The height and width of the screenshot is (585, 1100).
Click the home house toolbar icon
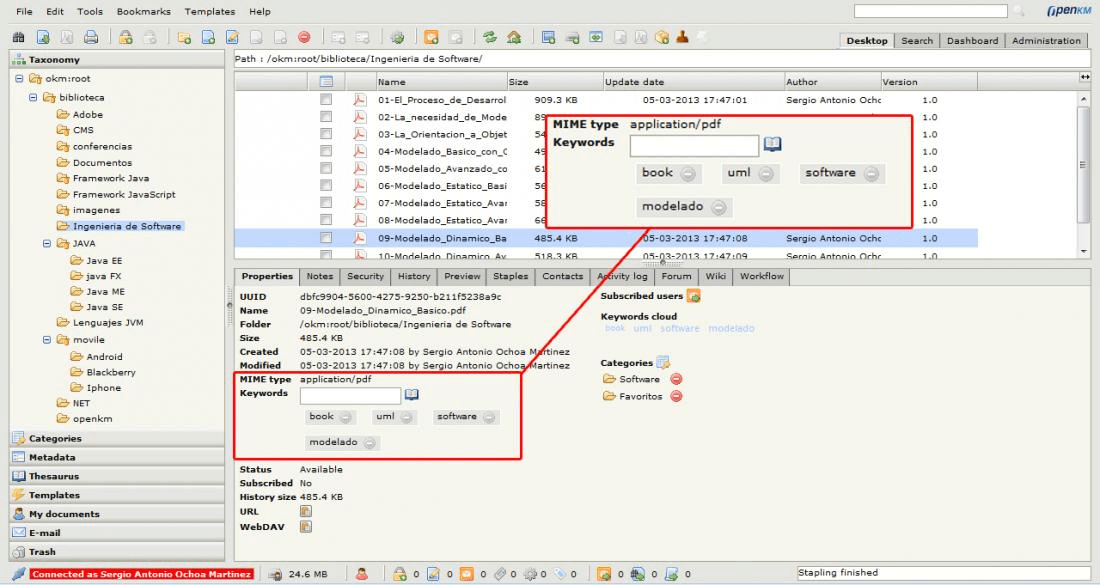pos(514,37)
